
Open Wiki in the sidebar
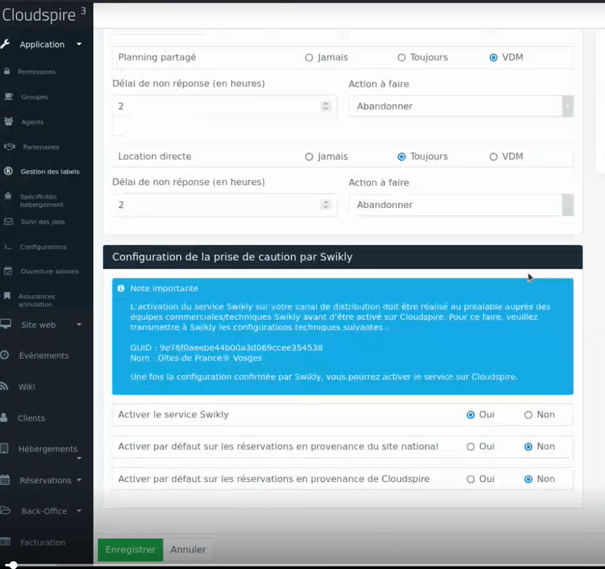27,387
